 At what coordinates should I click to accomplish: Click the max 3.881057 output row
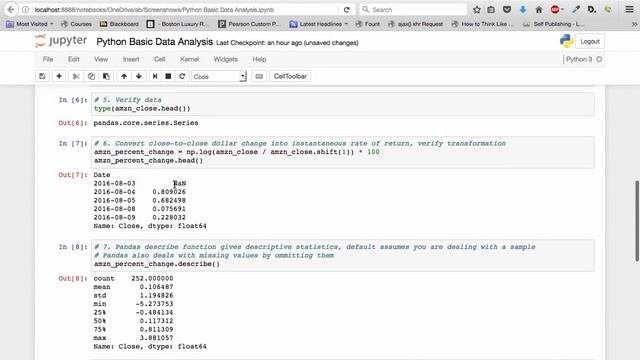tap(133, 338)
